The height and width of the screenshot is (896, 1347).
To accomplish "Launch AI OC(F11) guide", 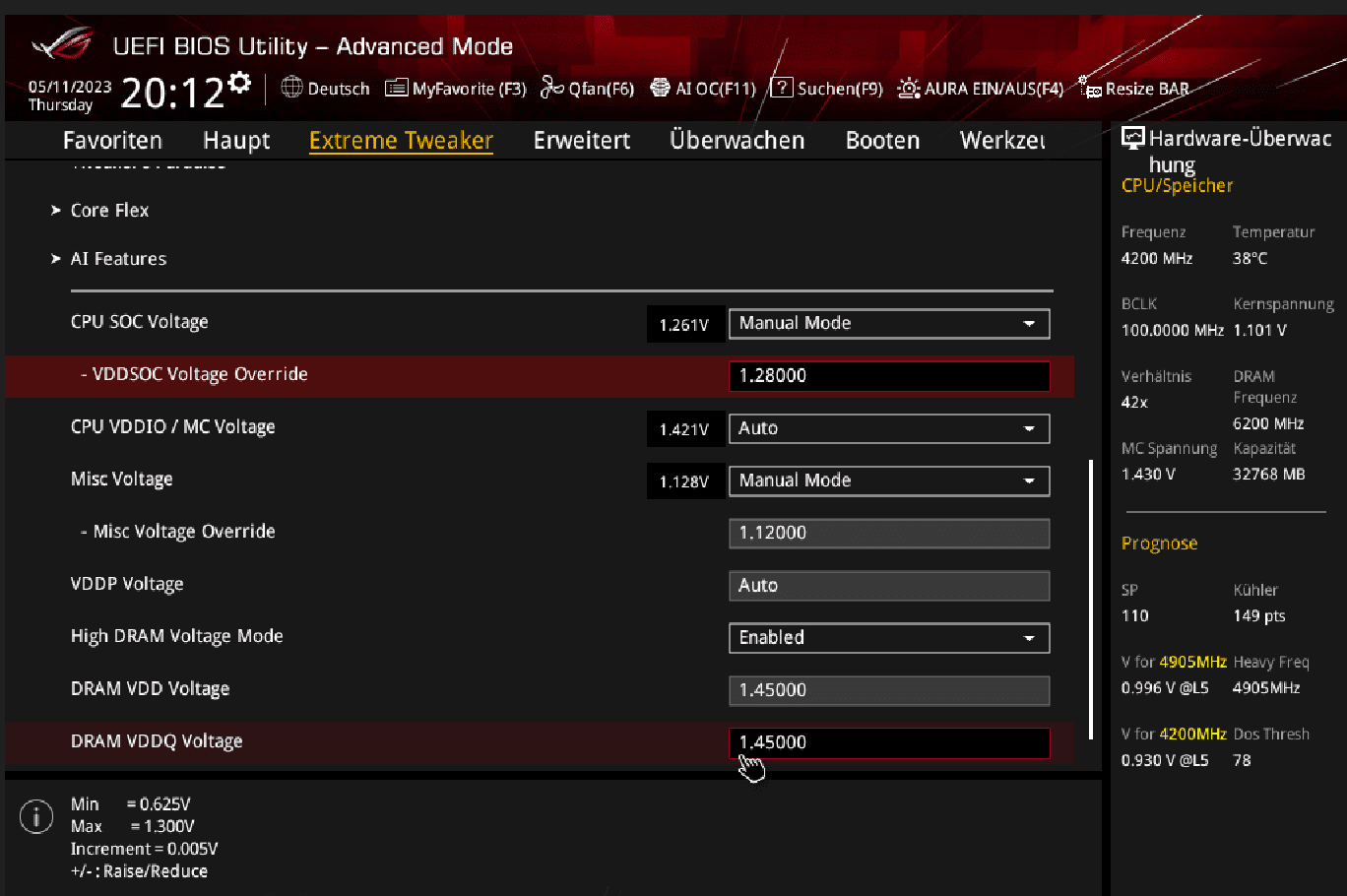I will pos(703,89).
